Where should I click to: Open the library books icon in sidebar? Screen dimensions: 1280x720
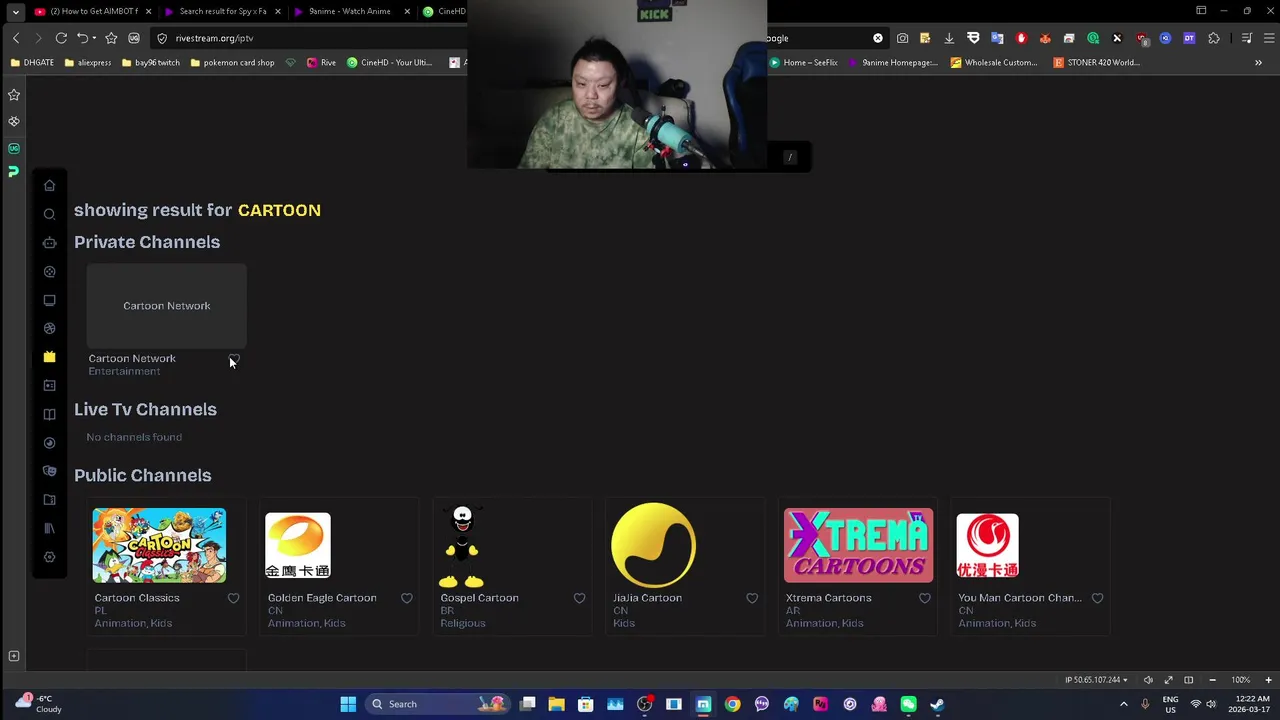tap(49, 528)
